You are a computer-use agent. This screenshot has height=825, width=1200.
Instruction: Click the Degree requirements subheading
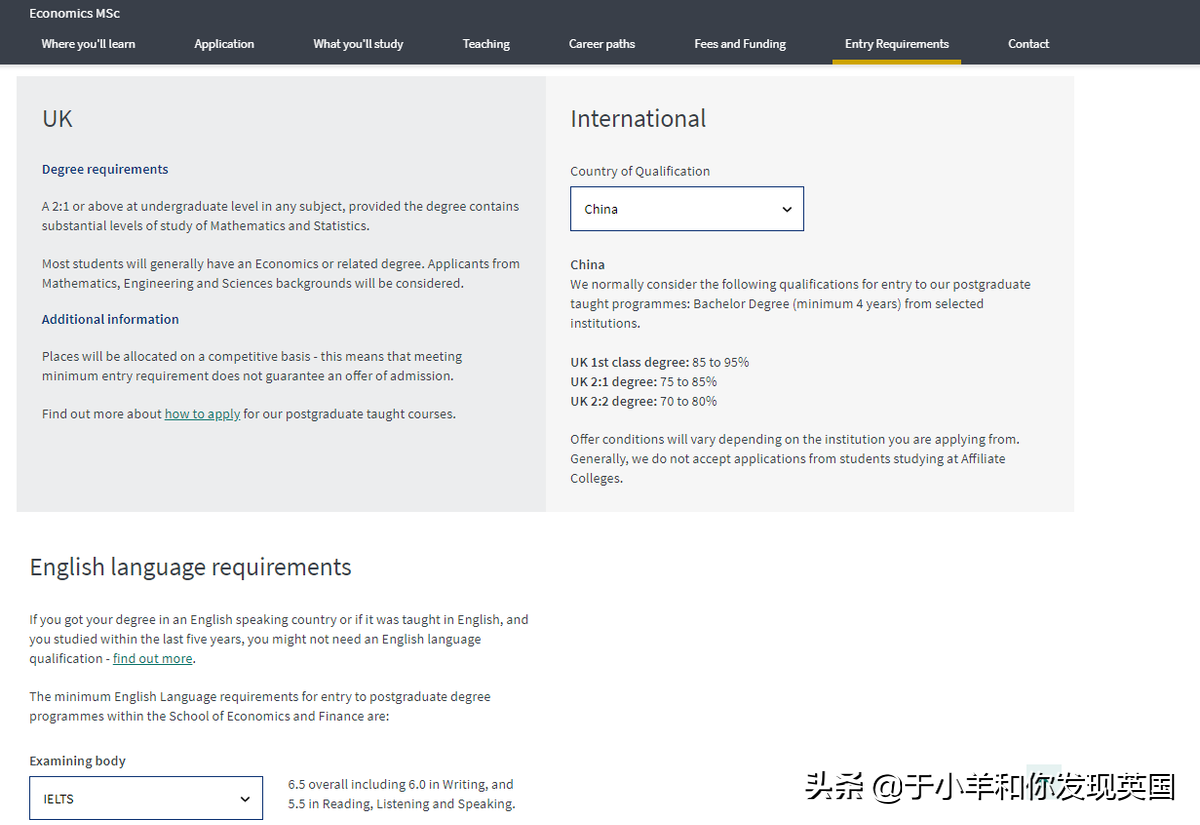pyautogui.click(x=105, y=169)
